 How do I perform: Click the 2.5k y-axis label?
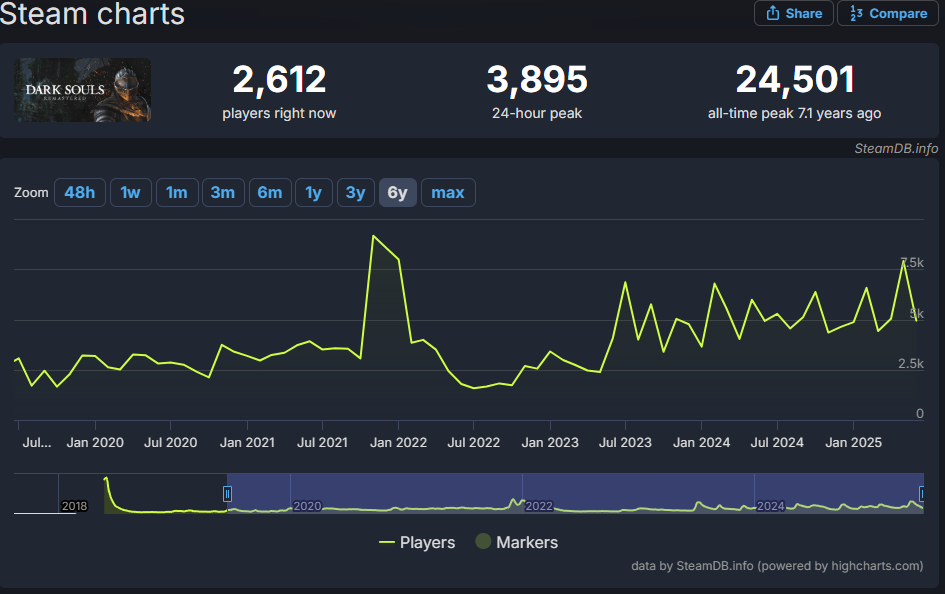911,363
